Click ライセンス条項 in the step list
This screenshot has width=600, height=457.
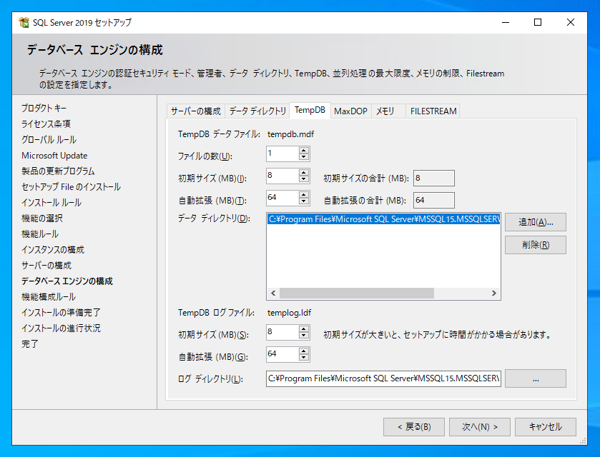46,124
